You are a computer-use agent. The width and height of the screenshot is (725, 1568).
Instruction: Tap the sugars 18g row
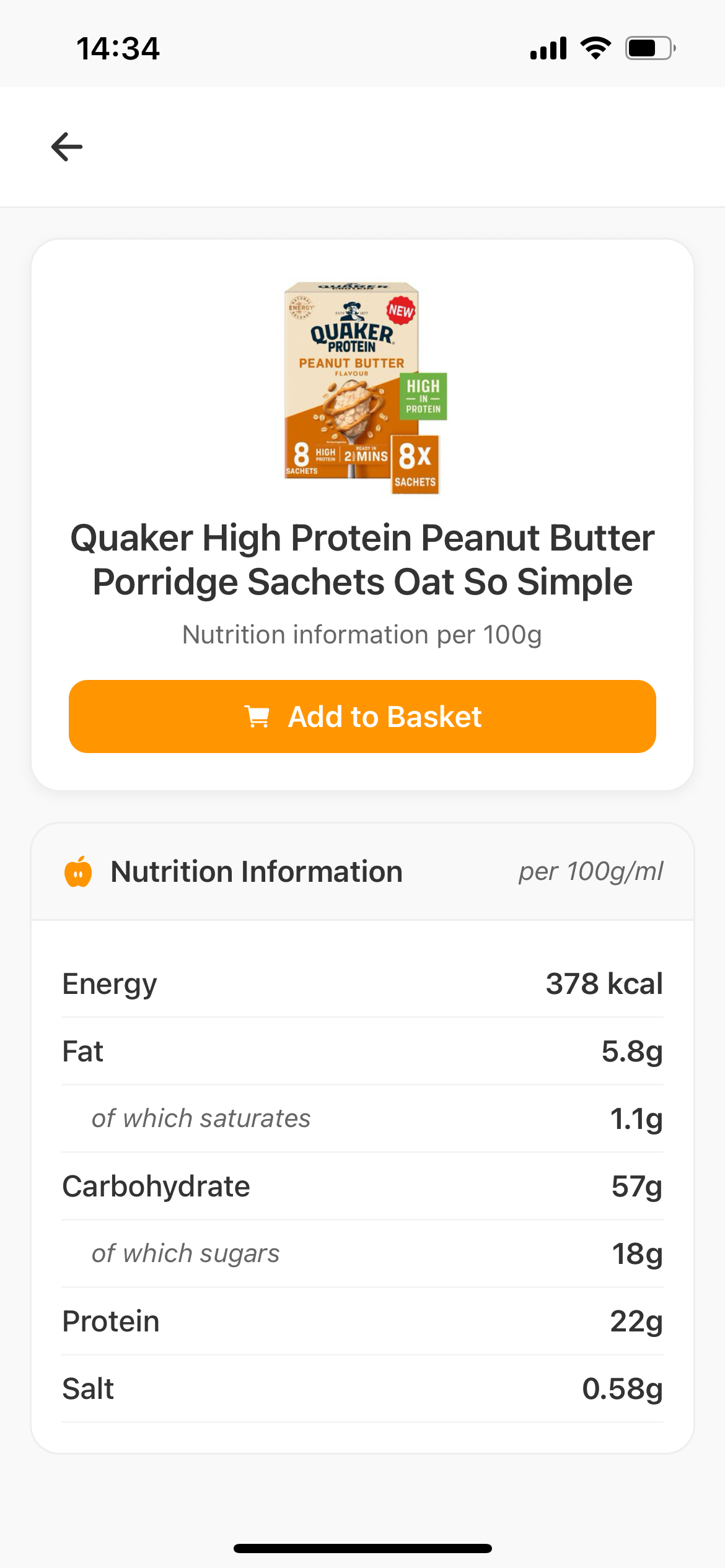point(362,1253)
